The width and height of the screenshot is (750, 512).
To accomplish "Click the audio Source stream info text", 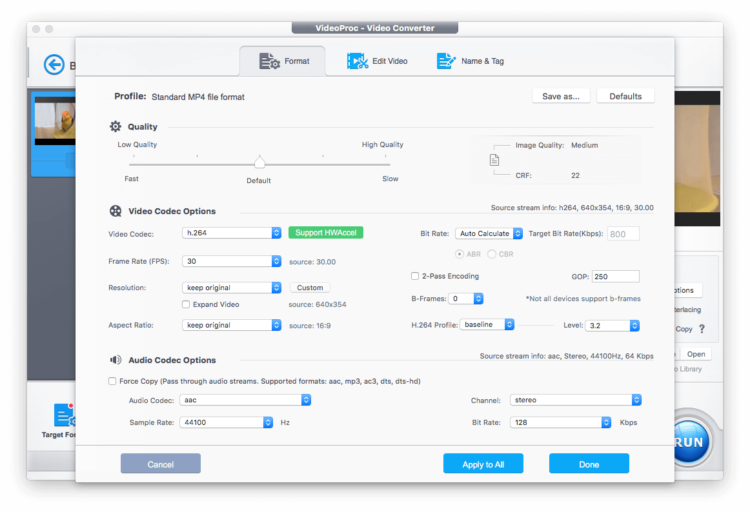I will point(567,356).
